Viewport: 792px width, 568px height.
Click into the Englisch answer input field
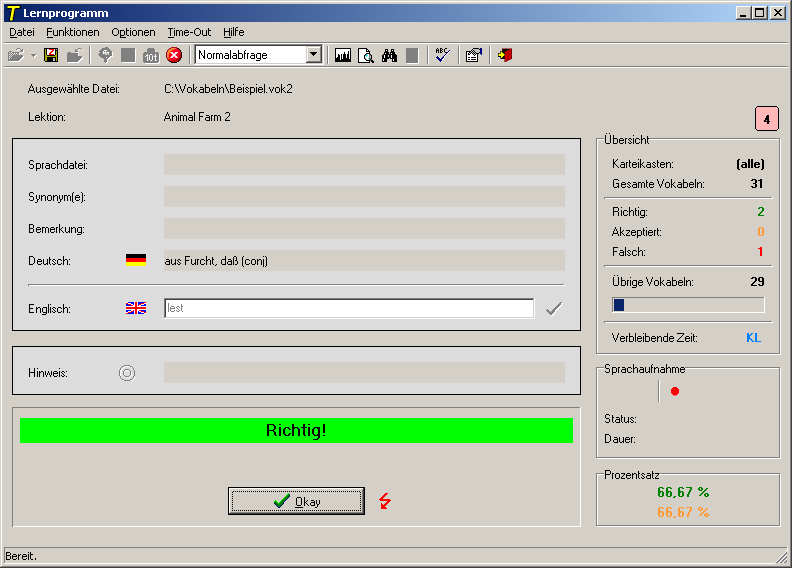(x=349, y=308)
